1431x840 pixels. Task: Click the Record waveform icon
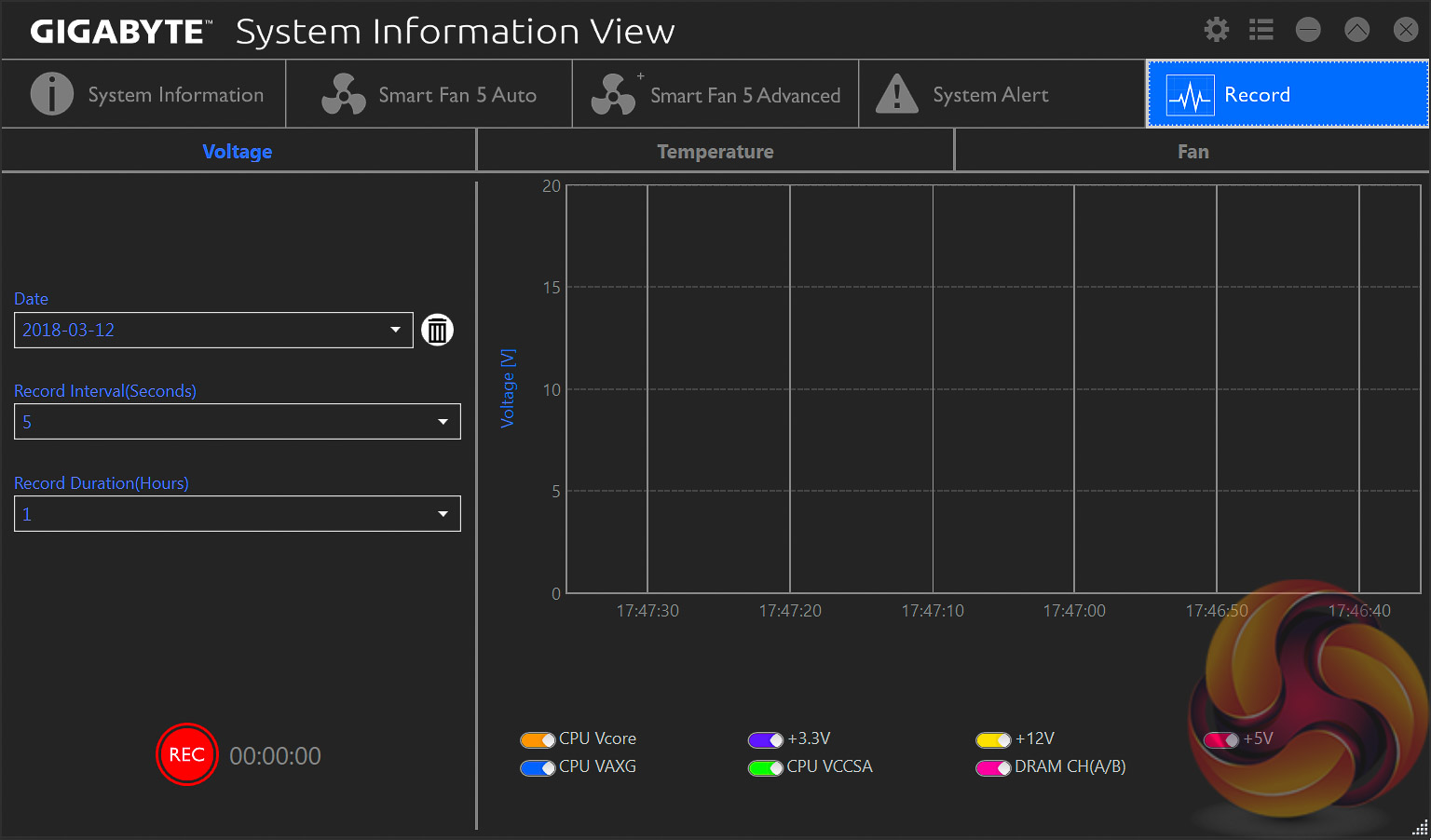(x=1190, y=95)
